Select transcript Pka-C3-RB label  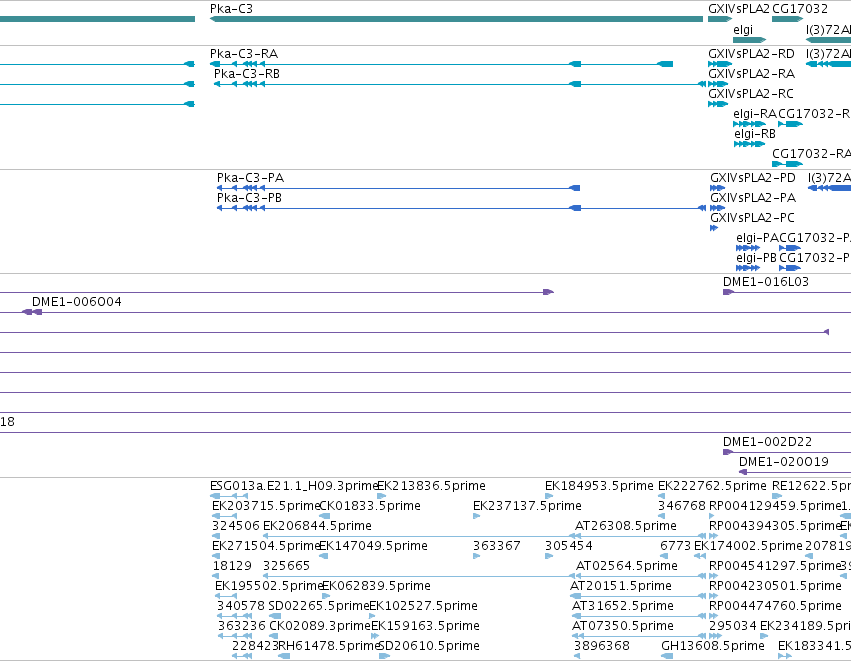tap(246, 74)
